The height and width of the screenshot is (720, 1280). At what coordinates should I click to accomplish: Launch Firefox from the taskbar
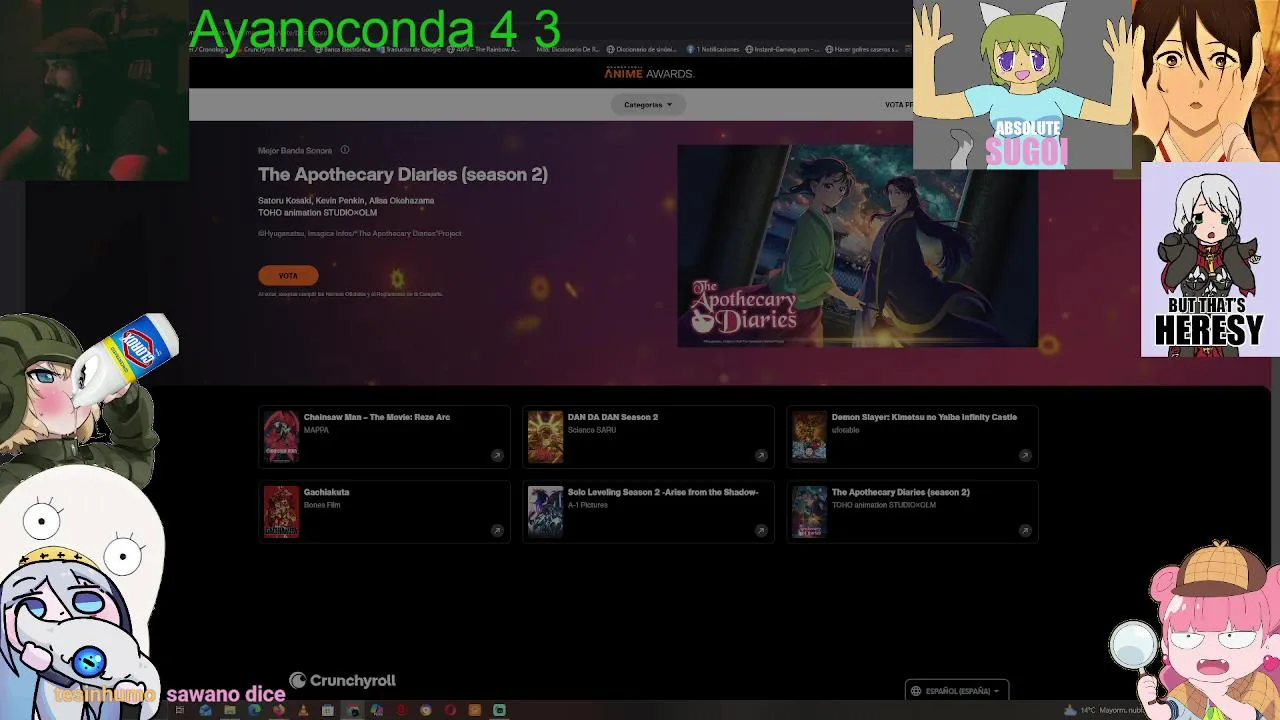278,710
